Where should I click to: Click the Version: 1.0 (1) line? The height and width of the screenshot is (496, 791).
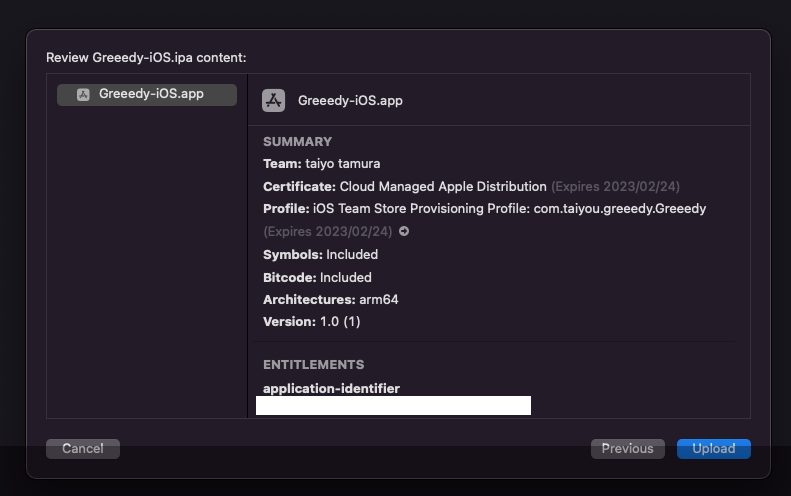pos(312,321)
